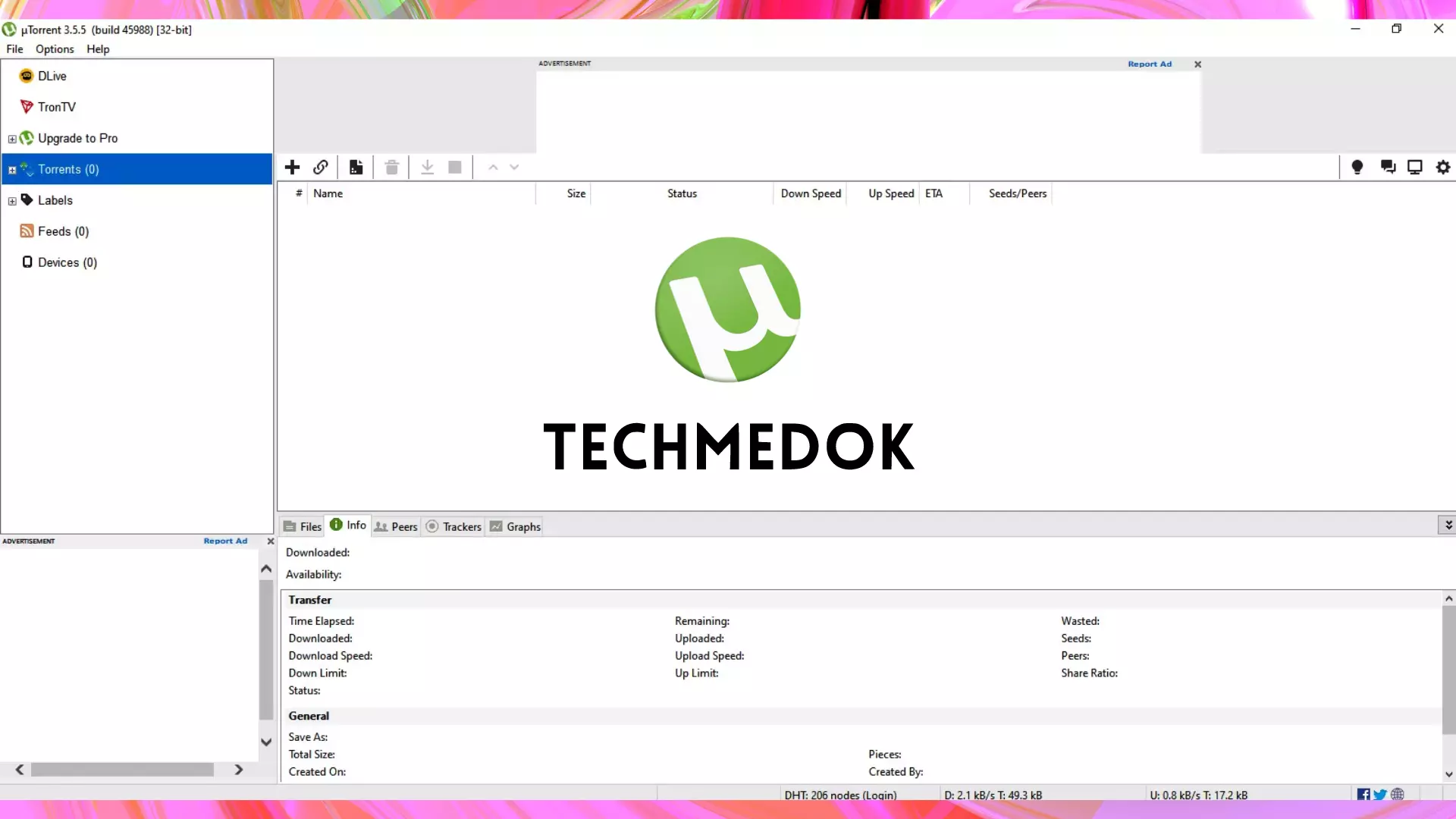Click upload speed U: status bar entry

click(1198, 795)
